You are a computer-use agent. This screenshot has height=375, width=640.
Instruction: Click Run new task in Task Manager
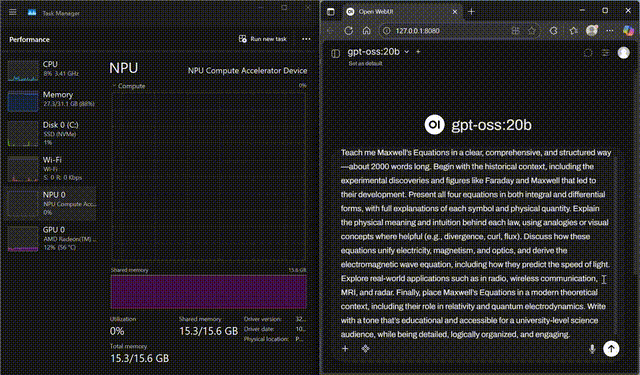point(263,39)
